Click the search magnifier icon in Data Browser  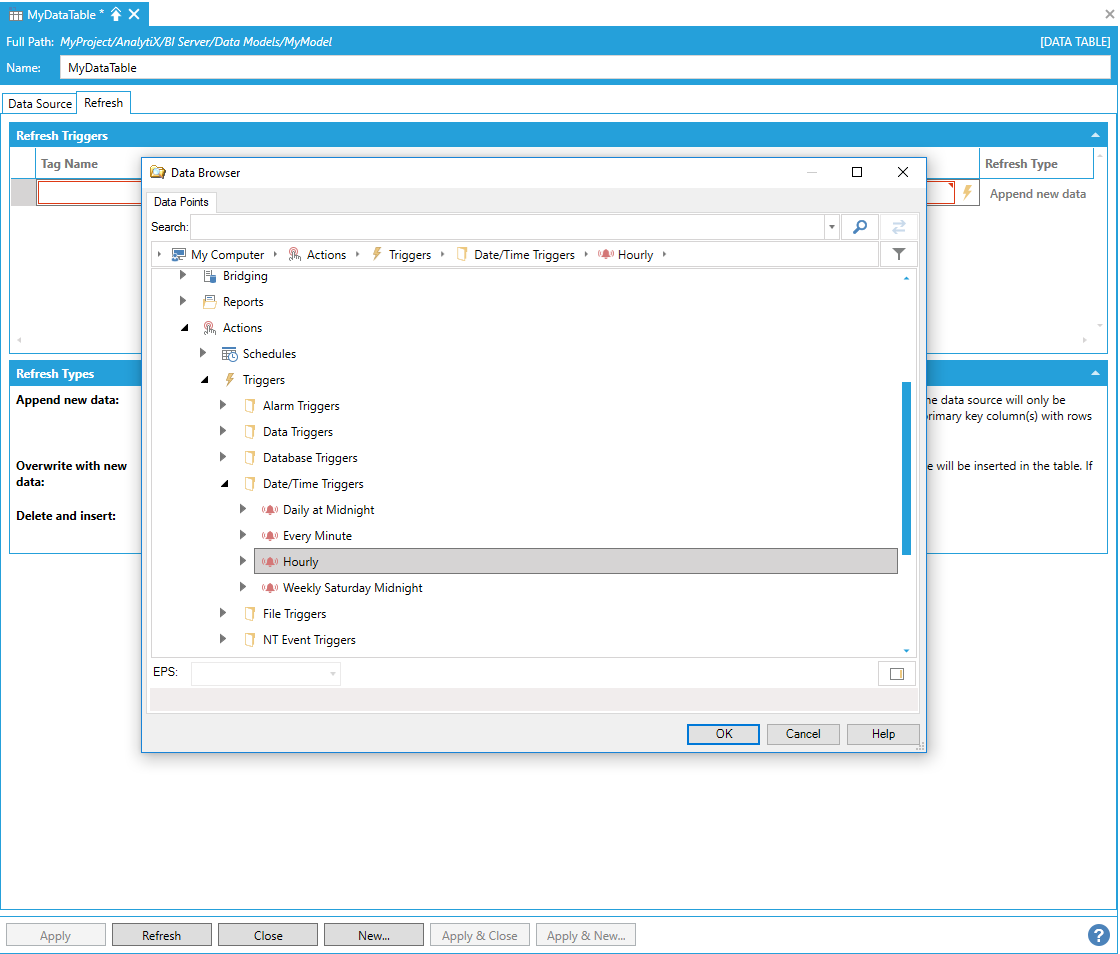point(859,227)
